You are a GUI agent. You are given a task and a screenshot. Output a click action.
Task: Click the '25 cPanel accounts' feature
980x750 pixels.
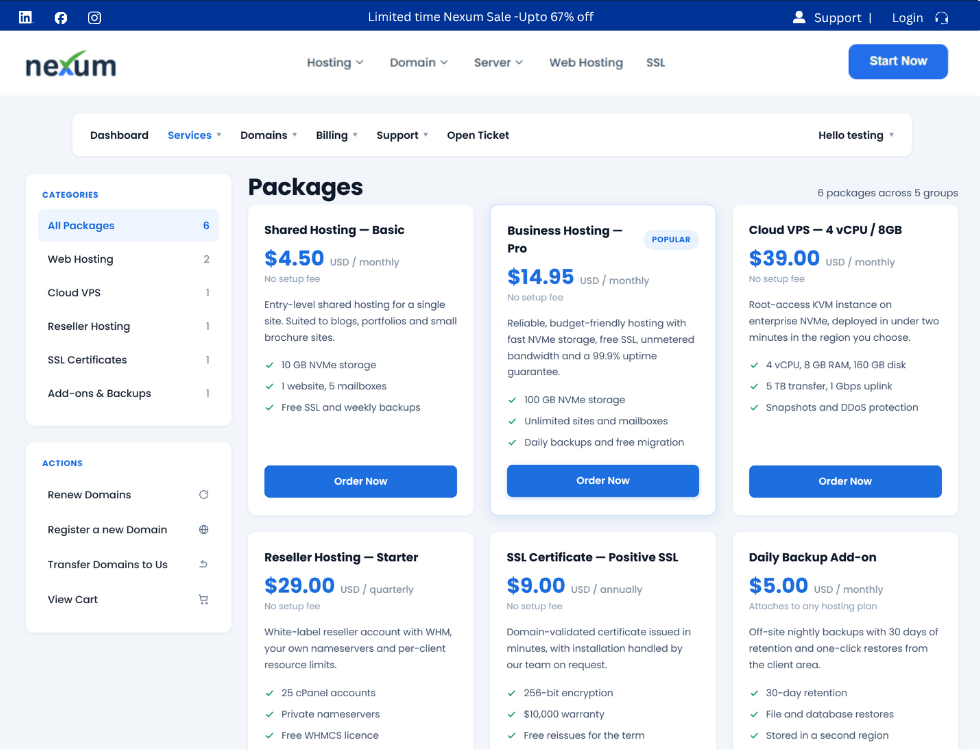(x=328, y=692)
